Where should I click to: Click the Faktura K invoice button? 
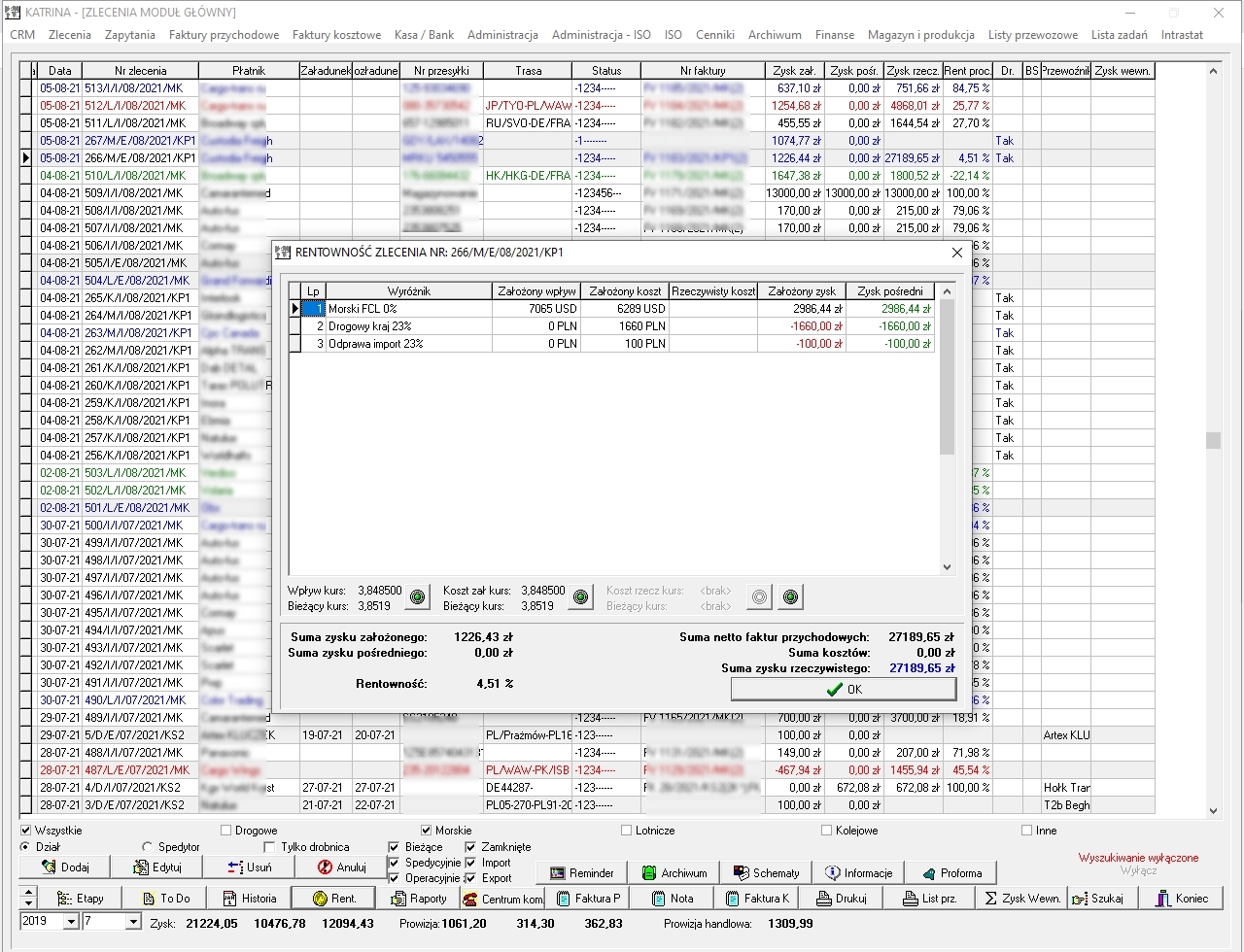755,898
